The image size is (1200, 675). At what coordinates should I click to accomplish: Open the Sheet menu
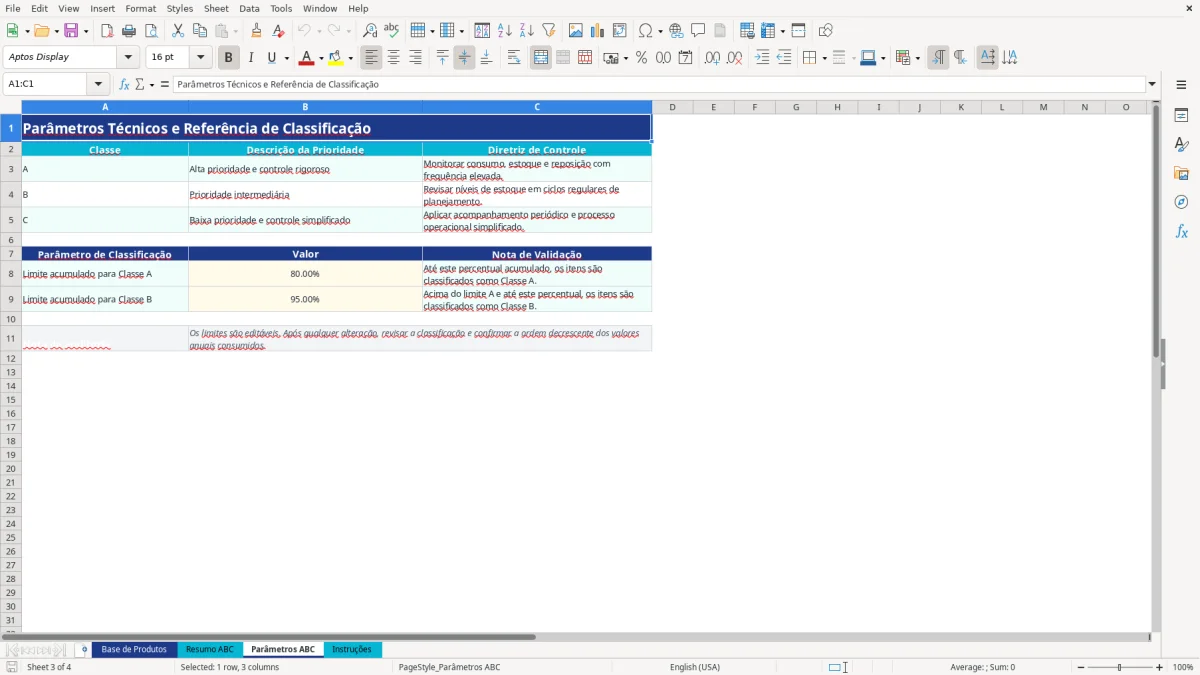(216, 8)
